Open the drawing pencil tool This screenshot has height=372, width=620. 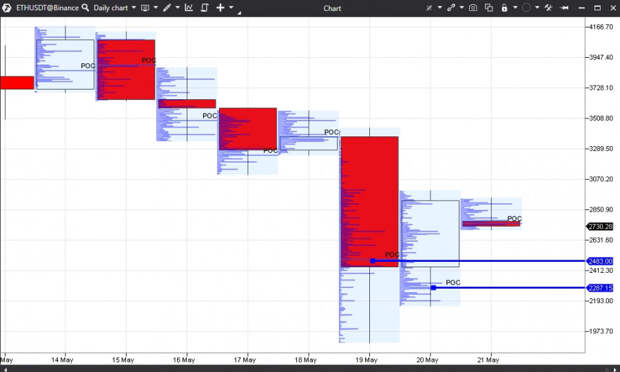pyautogui.click(x=167, y=8)
